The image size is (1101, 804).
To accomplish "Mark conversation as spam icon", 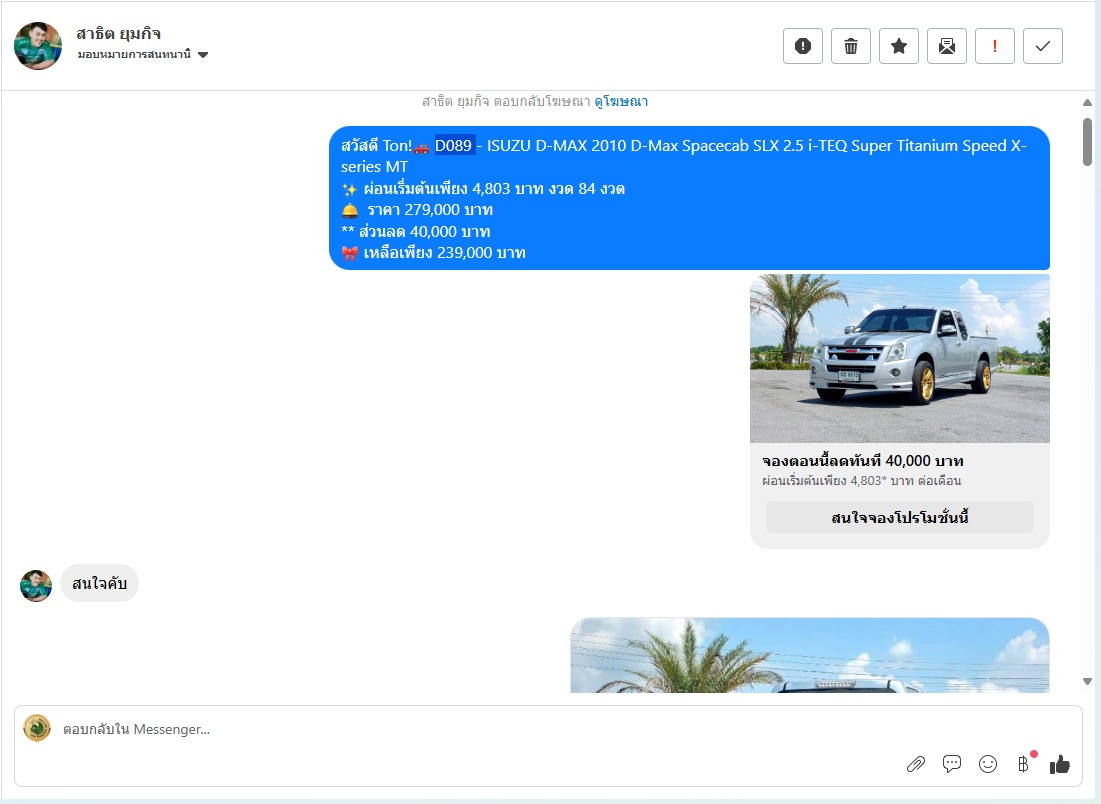I will click(803, 46).
